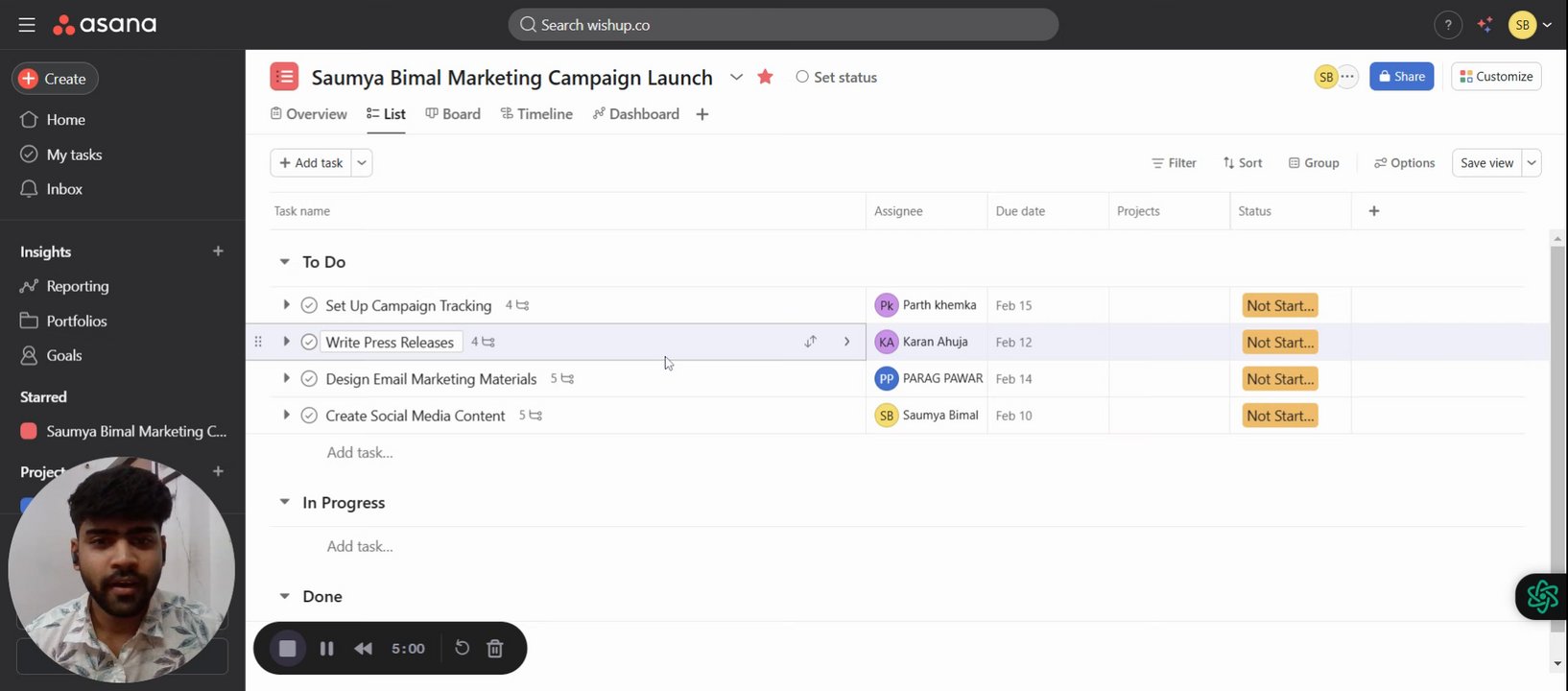The image size is (1568, 691).
Task: Add a new column to the list
Action: [x=1373, y=211]
